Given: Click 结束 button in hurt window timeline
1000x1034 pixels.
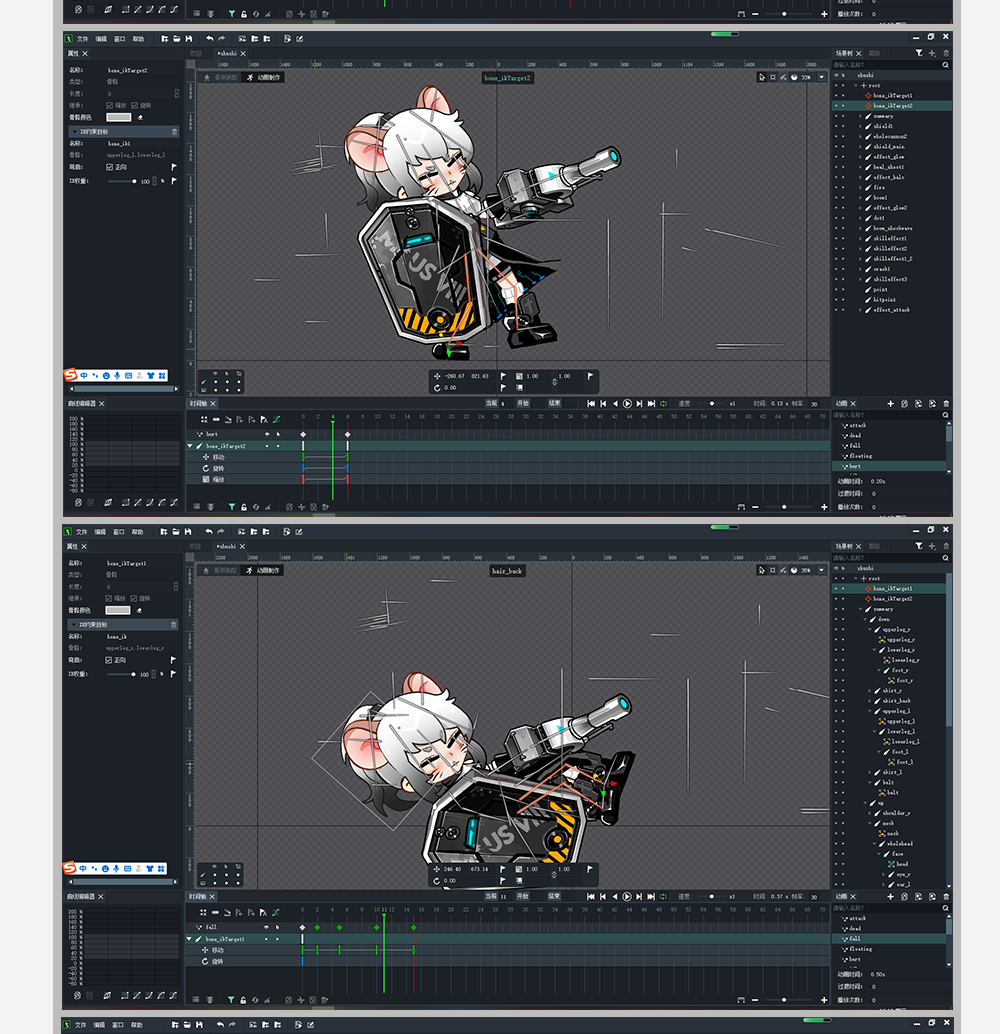Looking at the screenshot, I should [x=554, y=403].
